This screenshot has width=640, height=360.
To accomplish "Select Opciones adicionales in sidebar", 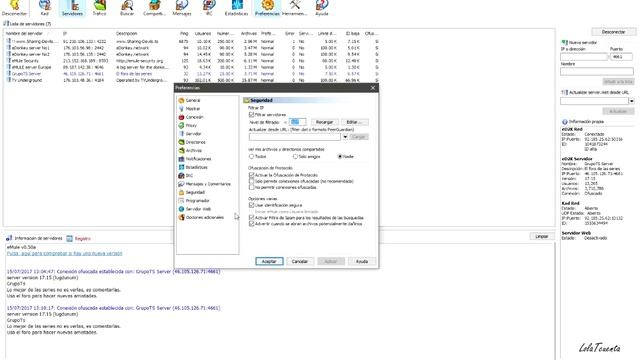I will point(201,218).
